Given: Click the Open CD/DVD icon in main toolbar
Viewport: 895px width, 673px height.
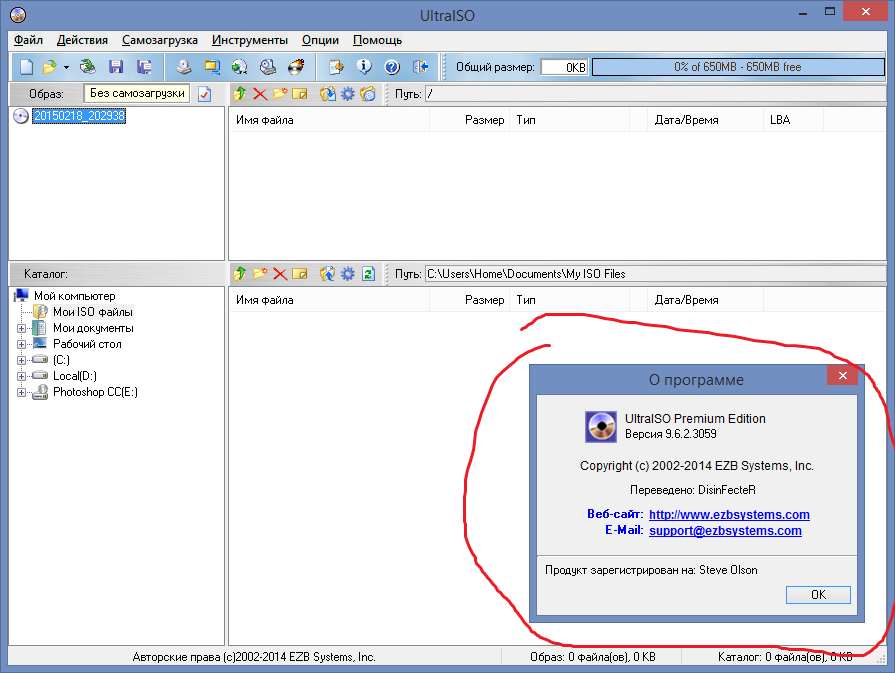Looking at the screenshot, I should coord(88,67).
